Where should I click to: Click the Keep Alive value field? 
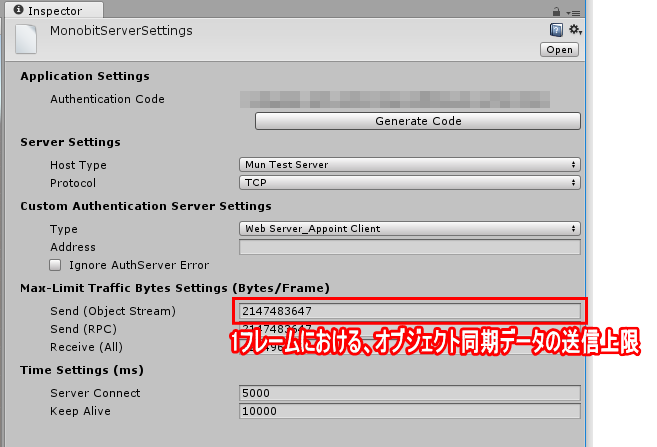pos(410,411)
